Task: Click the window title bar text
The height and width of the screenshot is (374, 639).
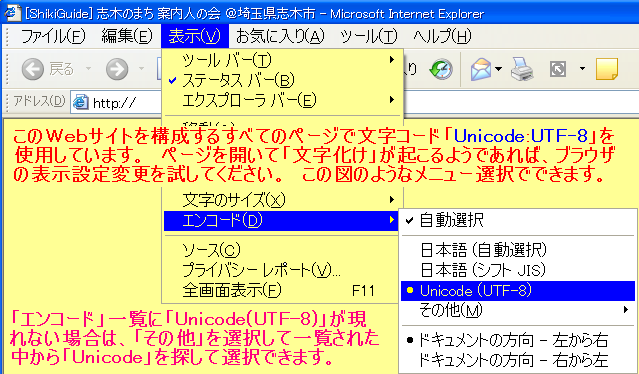Action: 254,14
